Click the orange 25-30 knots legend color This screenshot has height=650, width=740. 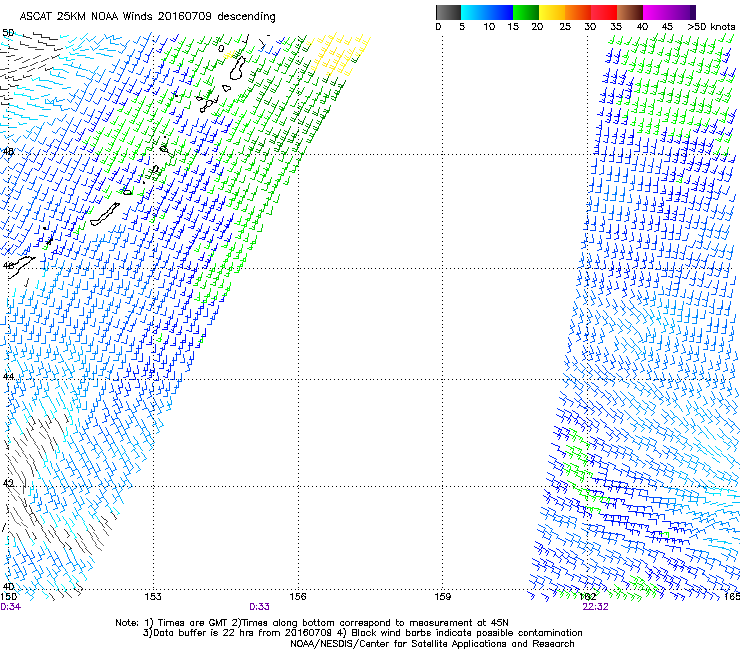pyautogui.click(x=578, y=12)
